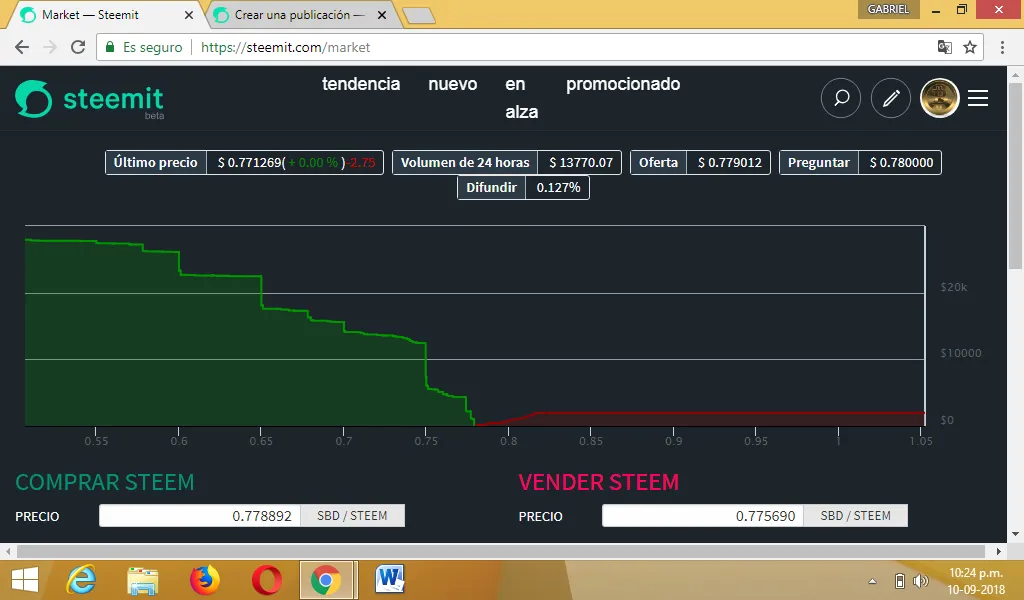
Task: Open the hamburger menu icon
Action: 978,98
